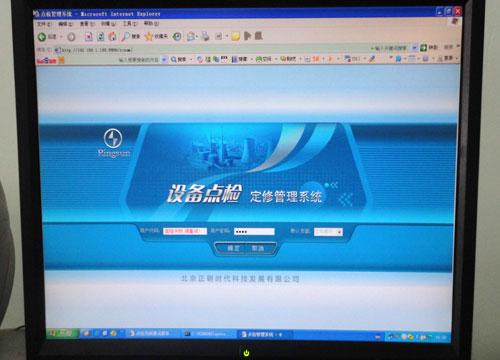Click the 取消 (Cancel) button

[x=258, y=248]
